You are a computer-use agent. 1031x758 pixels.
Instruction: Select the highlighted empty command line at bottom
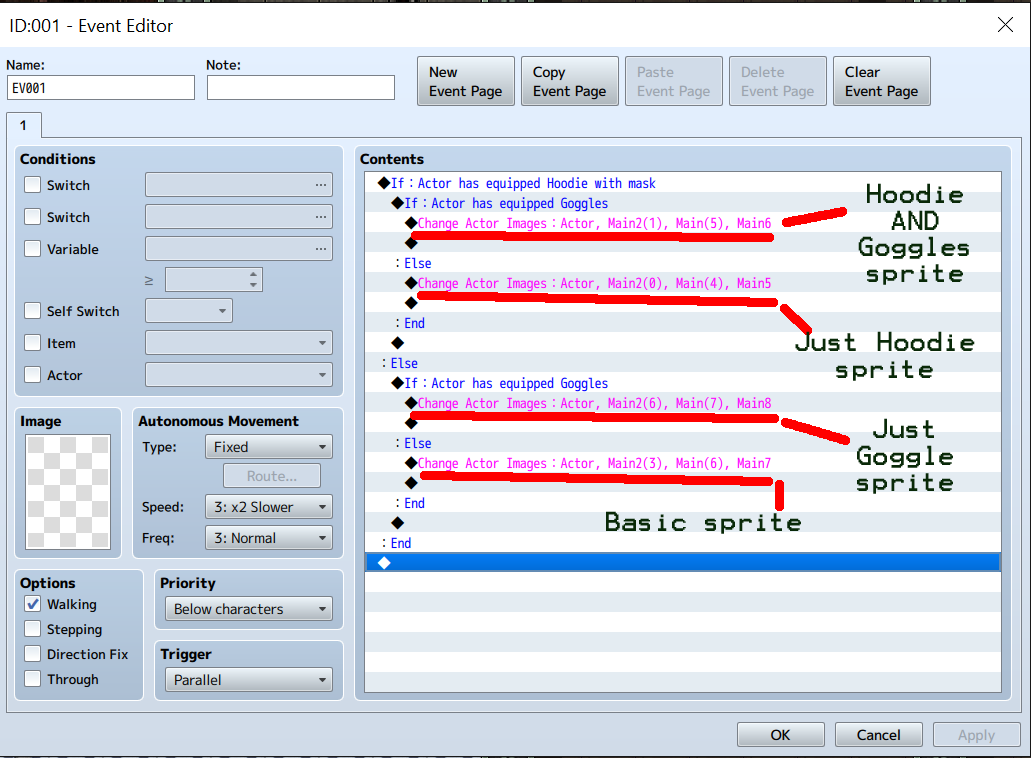[683, 562]
